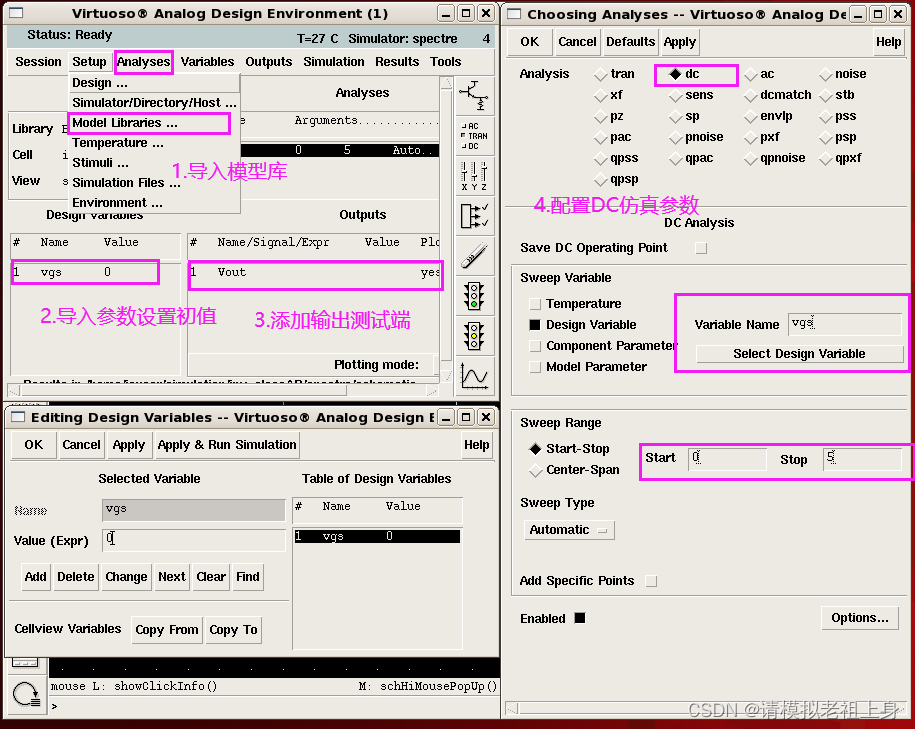The image size is (915, 729).
Task: Open window menu of Editing Design Variables window
Action: [18, 417]
